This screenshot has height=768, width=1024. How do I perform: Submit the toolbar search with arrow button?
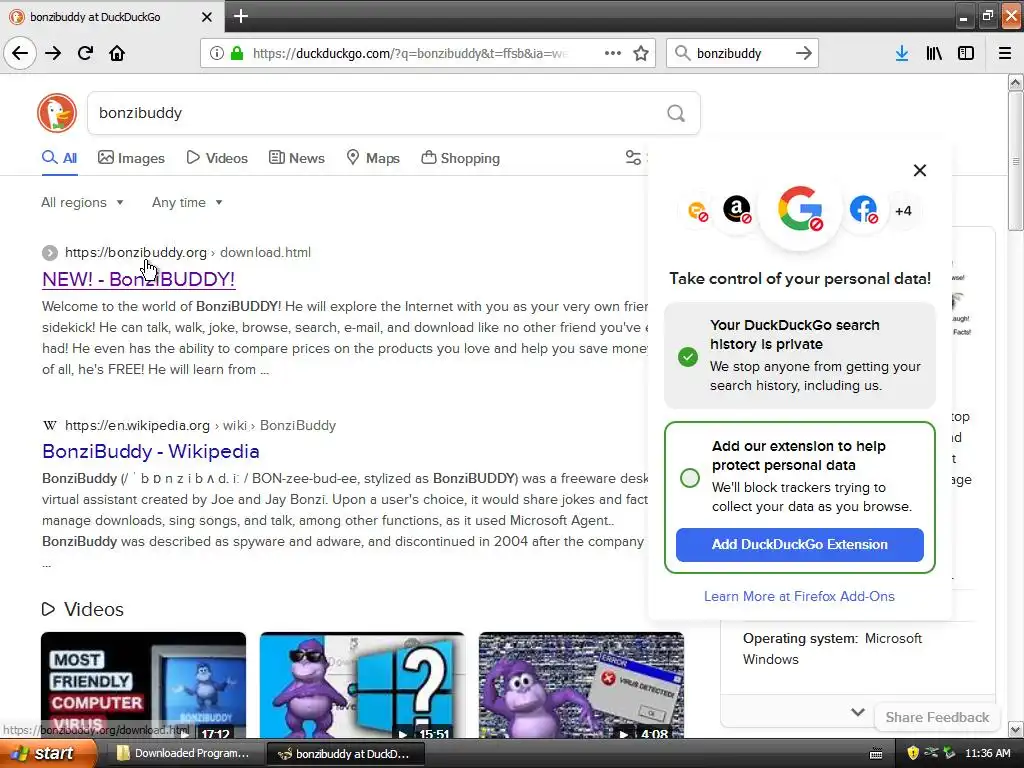tap(804, 53)
